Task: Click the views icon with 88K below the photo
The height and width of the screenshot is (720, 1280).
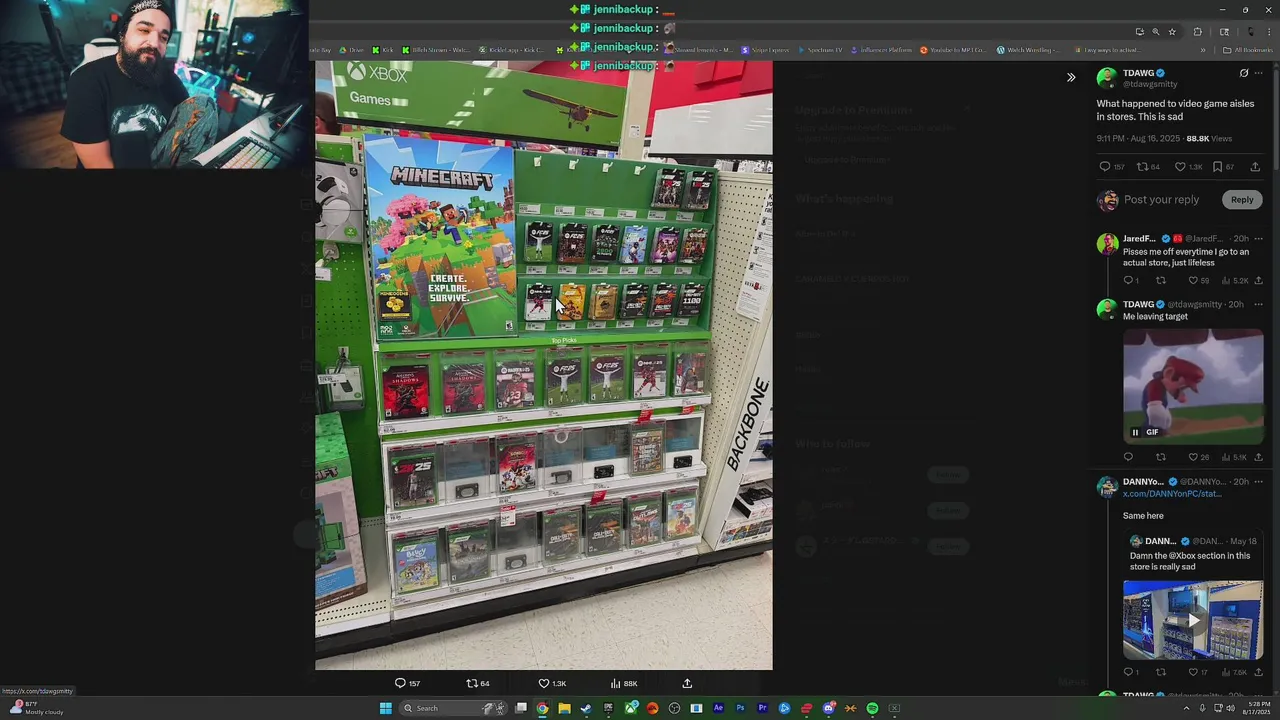Action: click(x=624, y=684)
